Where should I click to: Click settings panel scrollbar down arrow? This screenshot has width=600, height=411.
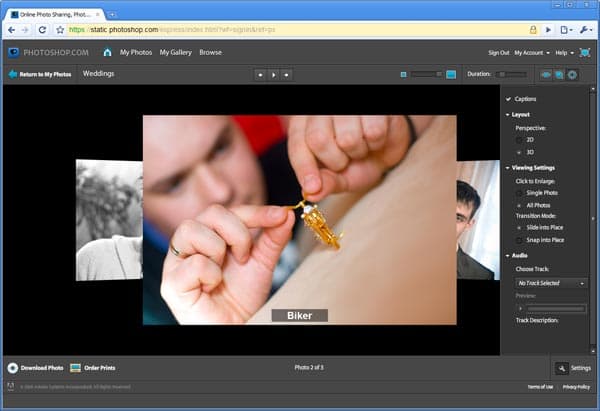click(593, 351)
